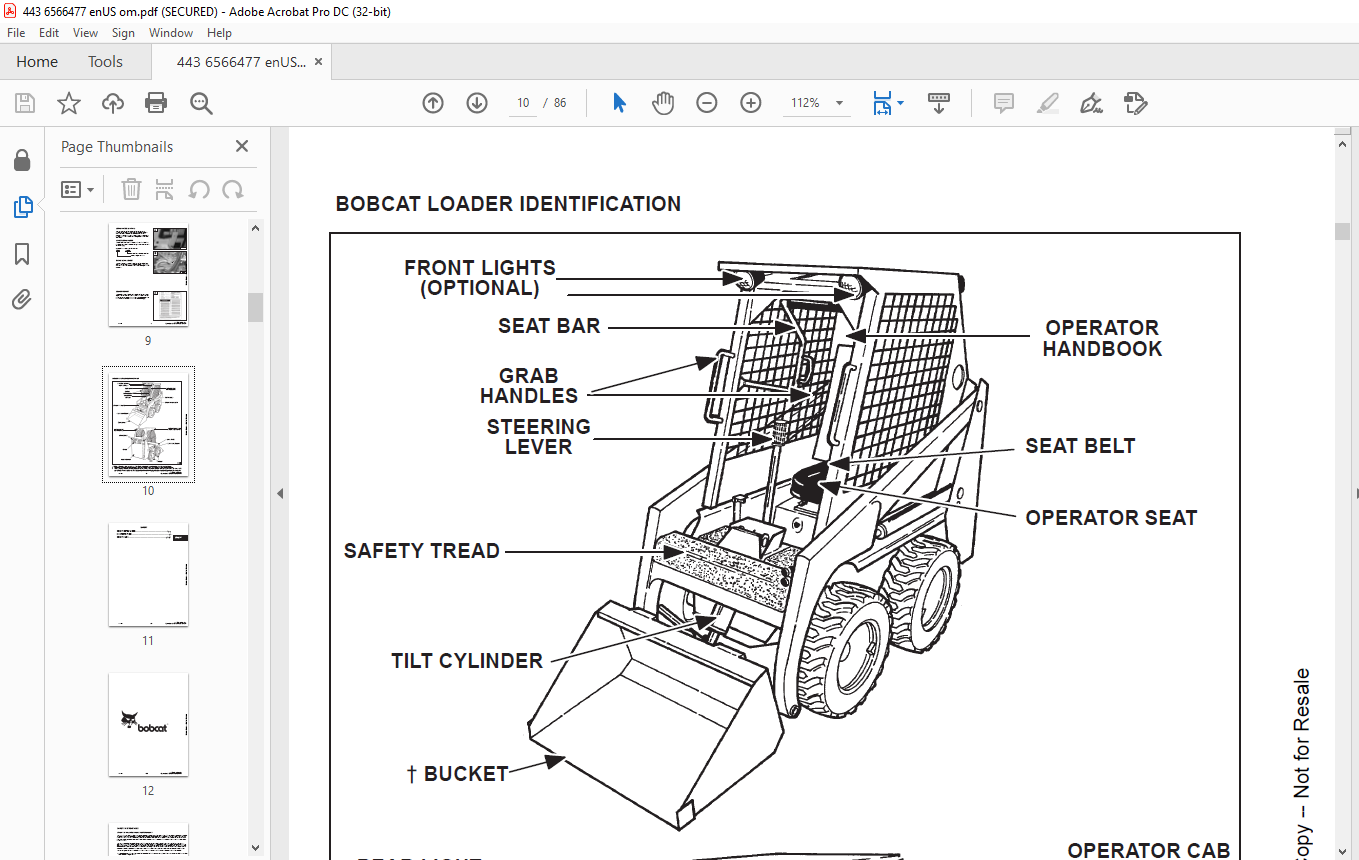This screenshot has height=860, width=1359.
Task: Close the Page Thumbnails panel
Action: tap(242, 146)
